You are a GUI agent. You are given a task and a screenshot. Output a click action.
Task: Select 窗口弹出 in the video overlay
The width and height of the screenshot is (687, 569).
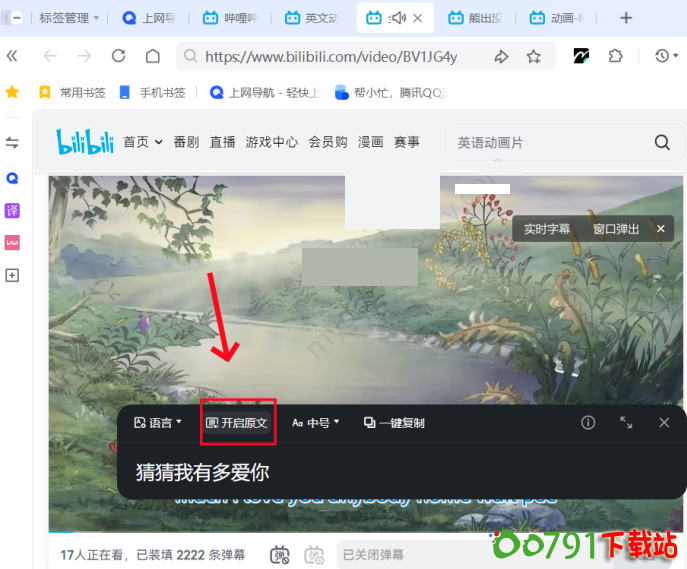(616, 229)
